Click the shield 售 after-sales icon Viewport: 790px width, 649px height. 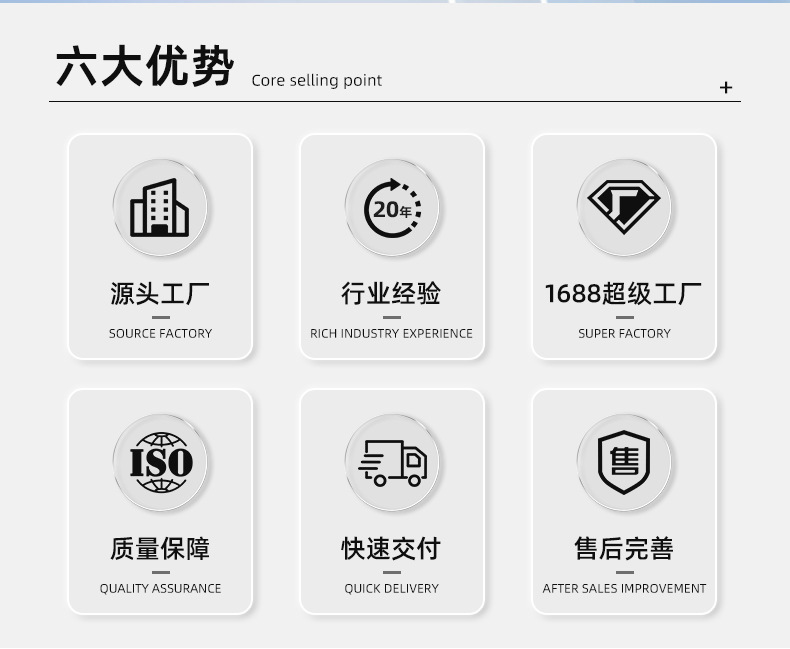[x=624, y=463]
